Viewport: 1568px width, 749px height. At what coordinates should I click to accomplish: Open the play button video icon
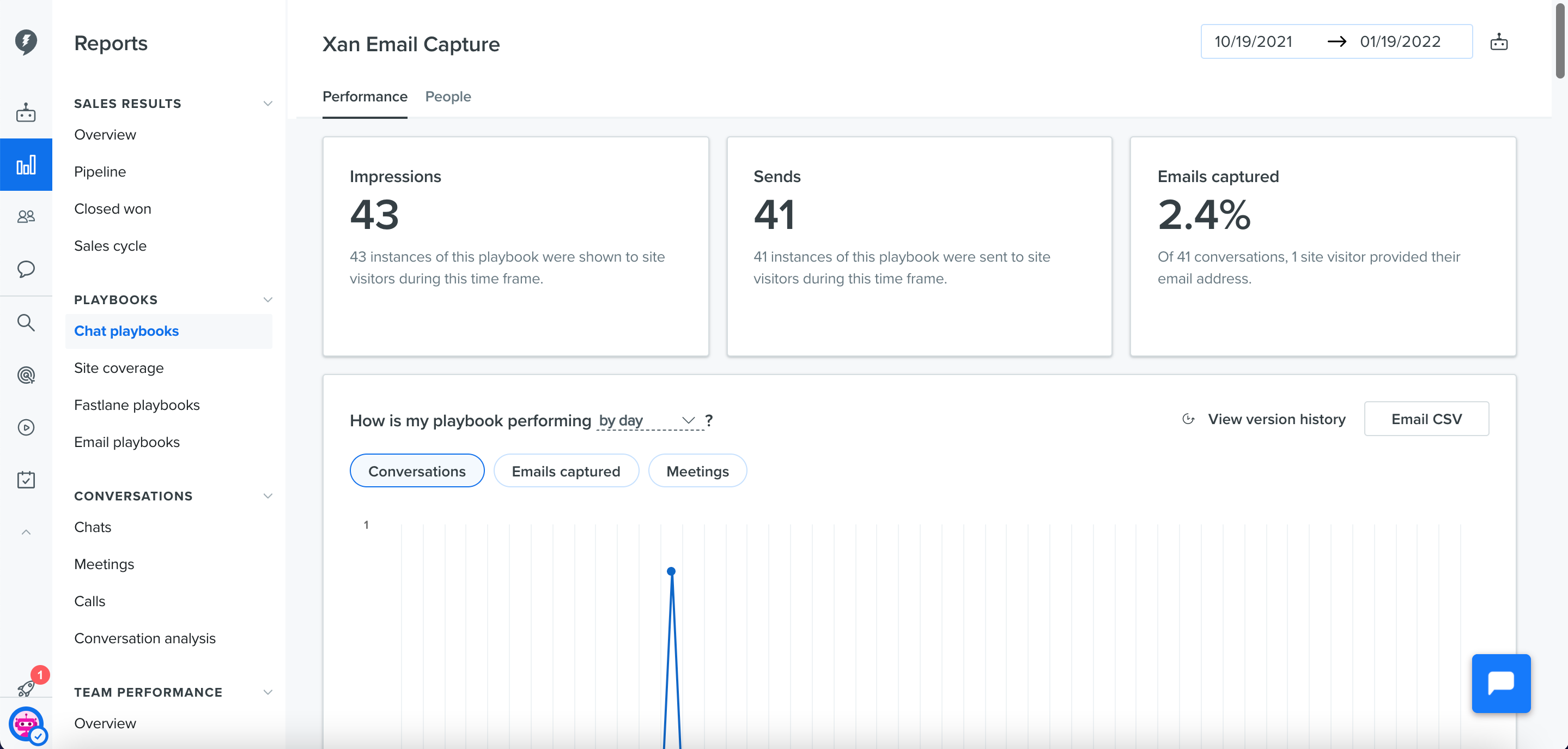26,427
